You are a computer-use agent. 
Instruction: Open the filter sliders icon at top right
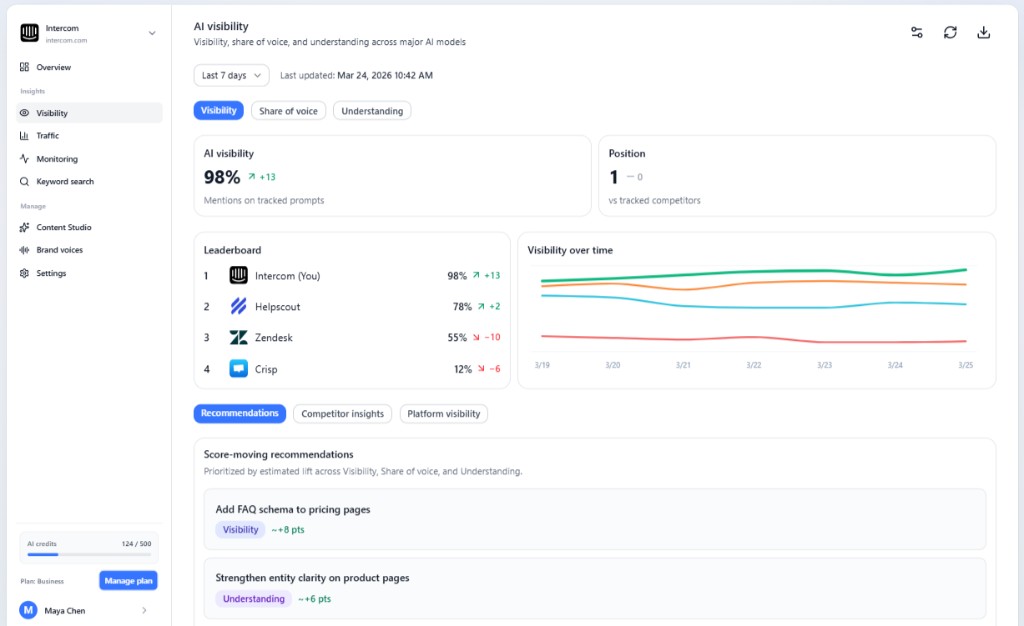tap(917, 33)
